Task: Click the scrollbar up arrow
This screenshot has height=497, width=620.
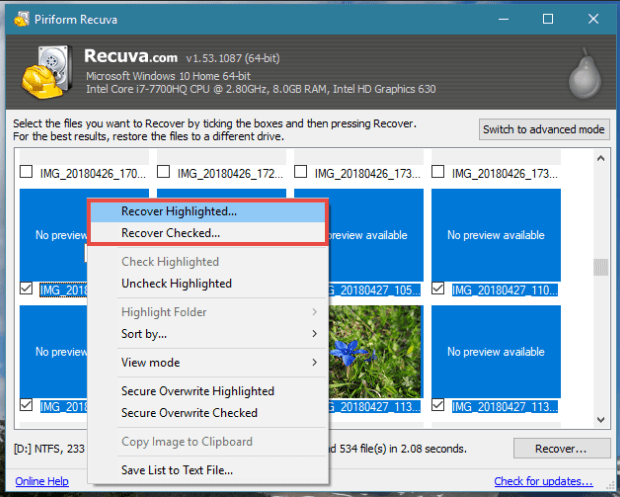Action: coord(601,158)
